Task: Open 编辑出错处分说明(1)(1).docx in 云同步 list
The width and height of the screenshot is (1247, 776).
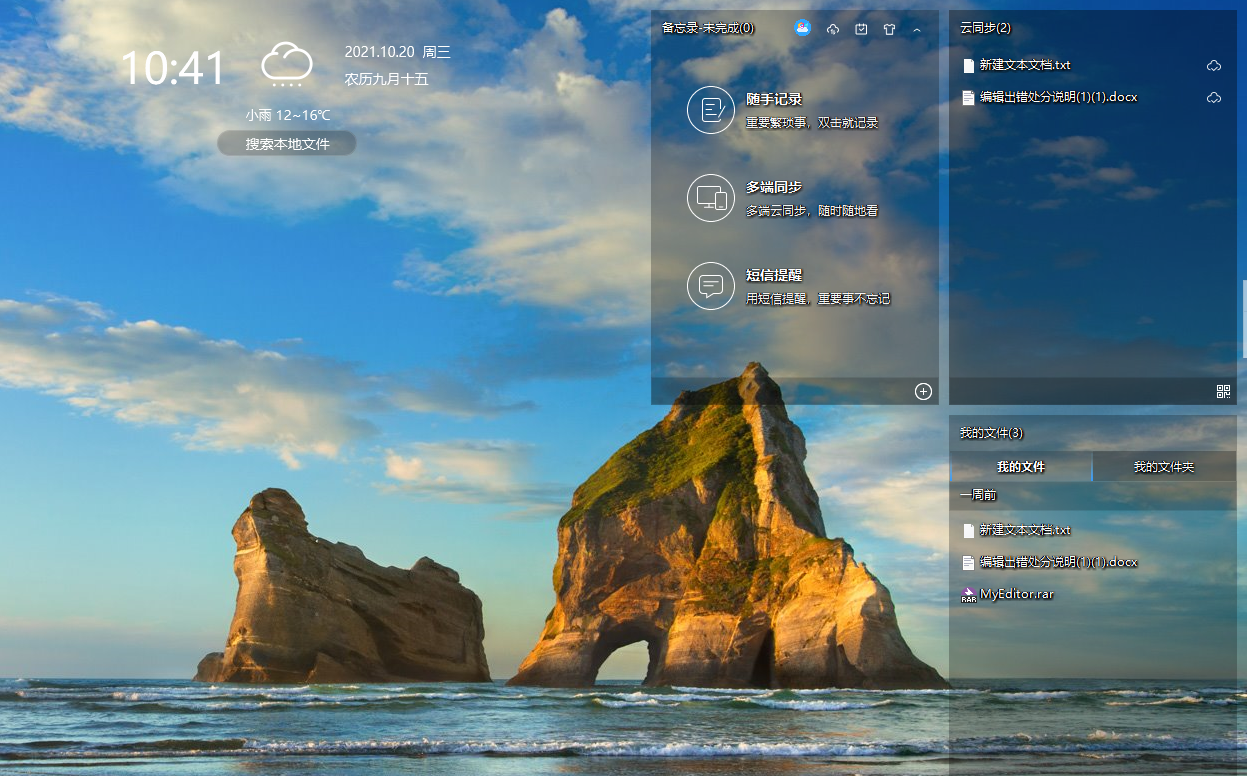Action: coord(1058,97)
